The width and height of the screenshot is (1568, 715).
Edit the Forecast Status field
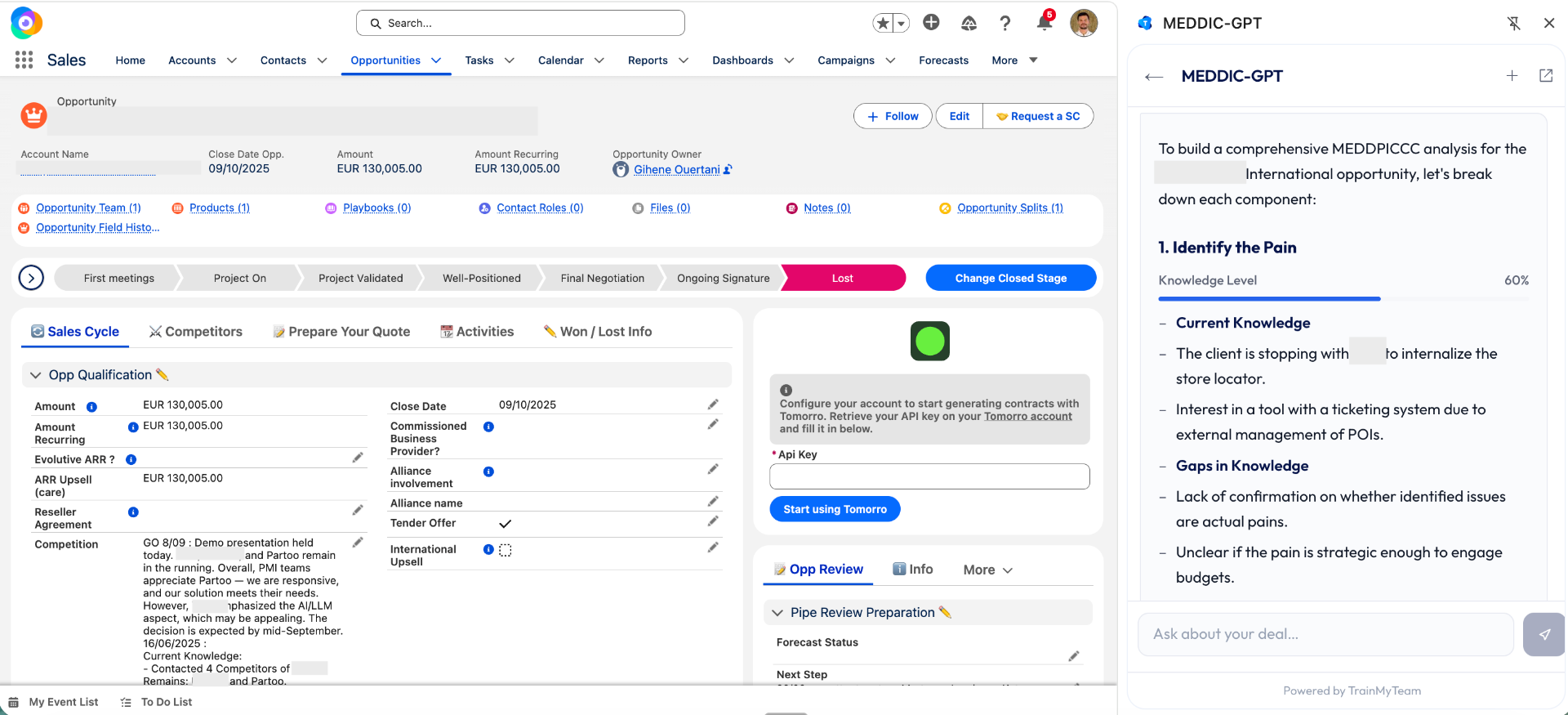pos(1074,655)
